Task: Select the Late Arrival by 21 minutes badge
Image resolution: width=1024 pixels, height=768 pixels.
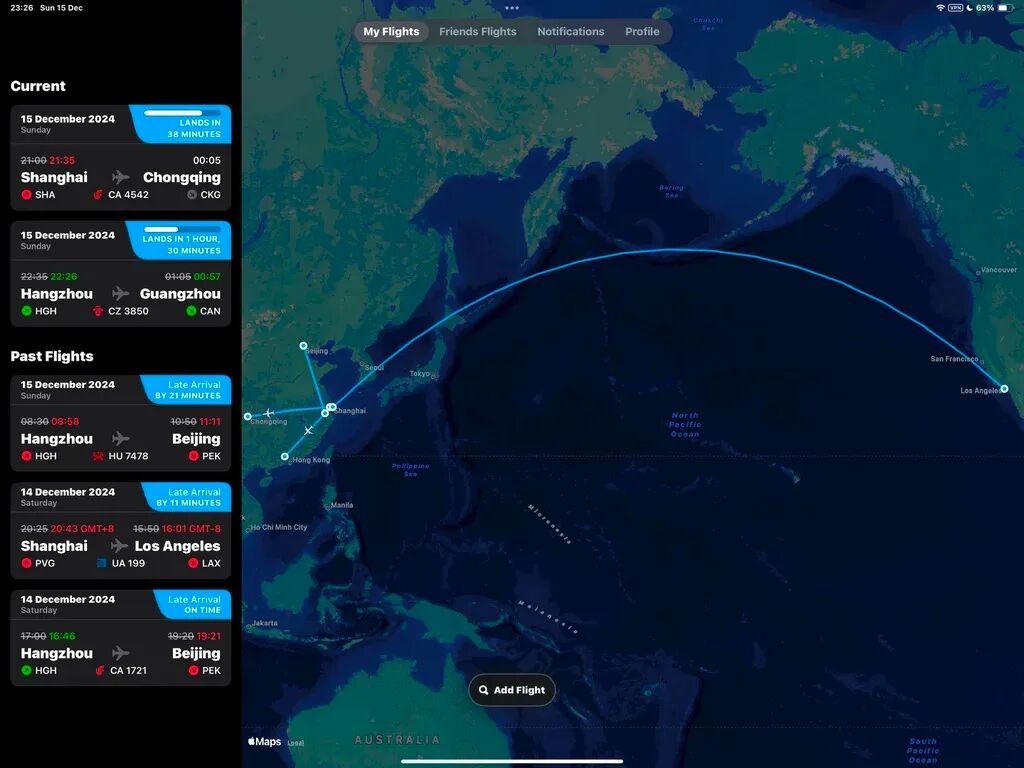Action: coord(187,390)
